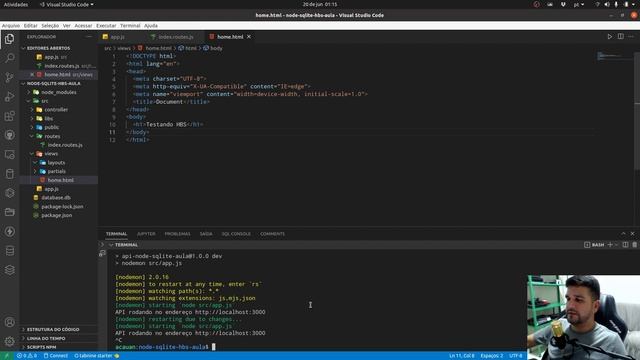The image size is (640, 360).
Task: Open the Problemas panel tab
Action: (178, 234)
